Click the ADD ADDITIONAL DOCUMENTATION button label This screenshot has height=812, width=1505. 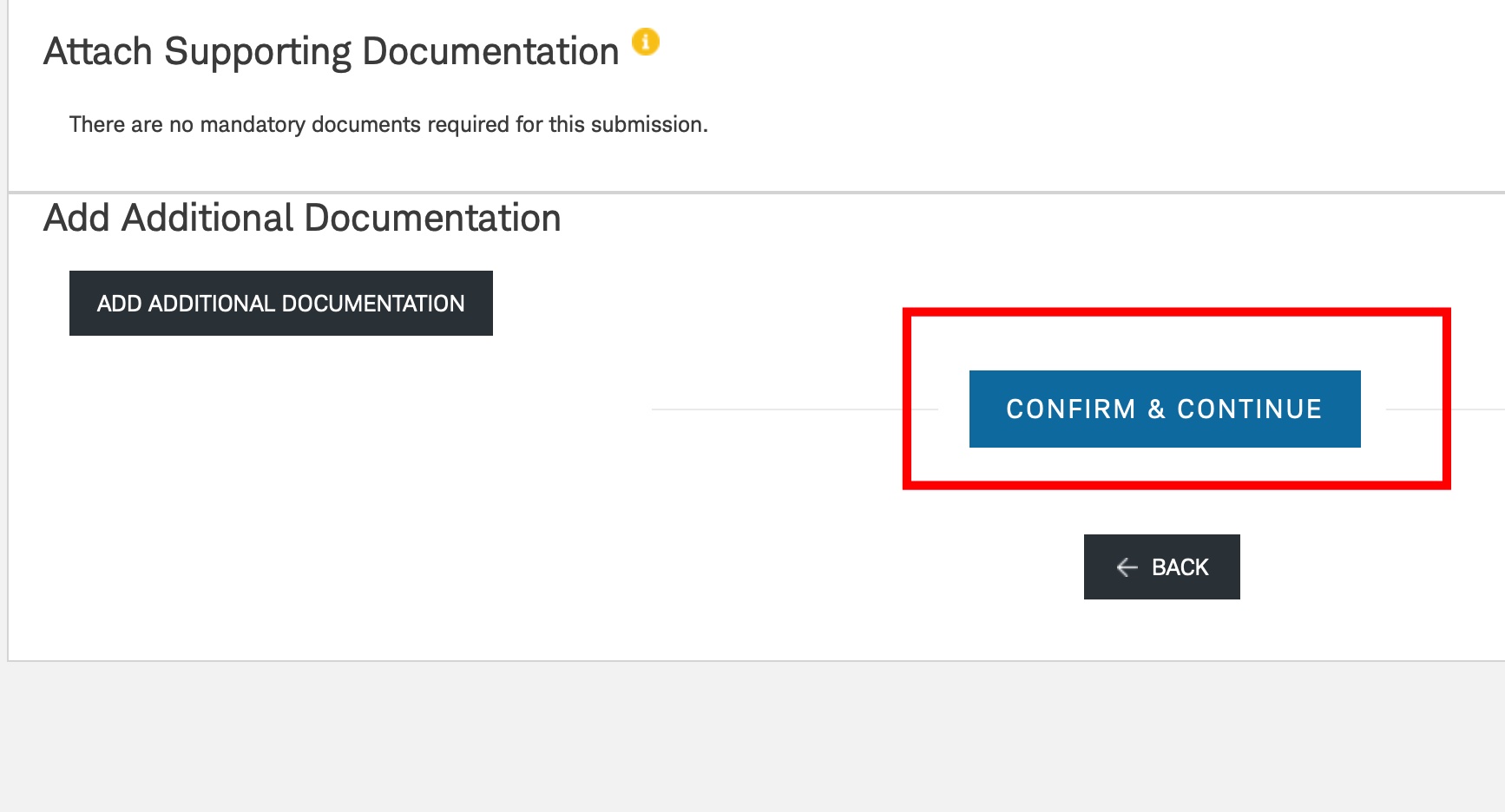(281, 304)
